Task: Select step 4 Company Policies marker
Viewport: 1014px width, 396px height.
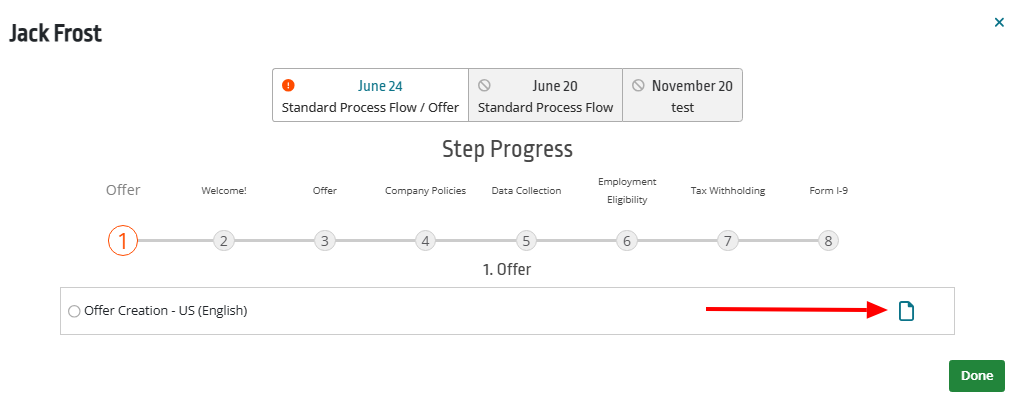Action: [425, 241]
